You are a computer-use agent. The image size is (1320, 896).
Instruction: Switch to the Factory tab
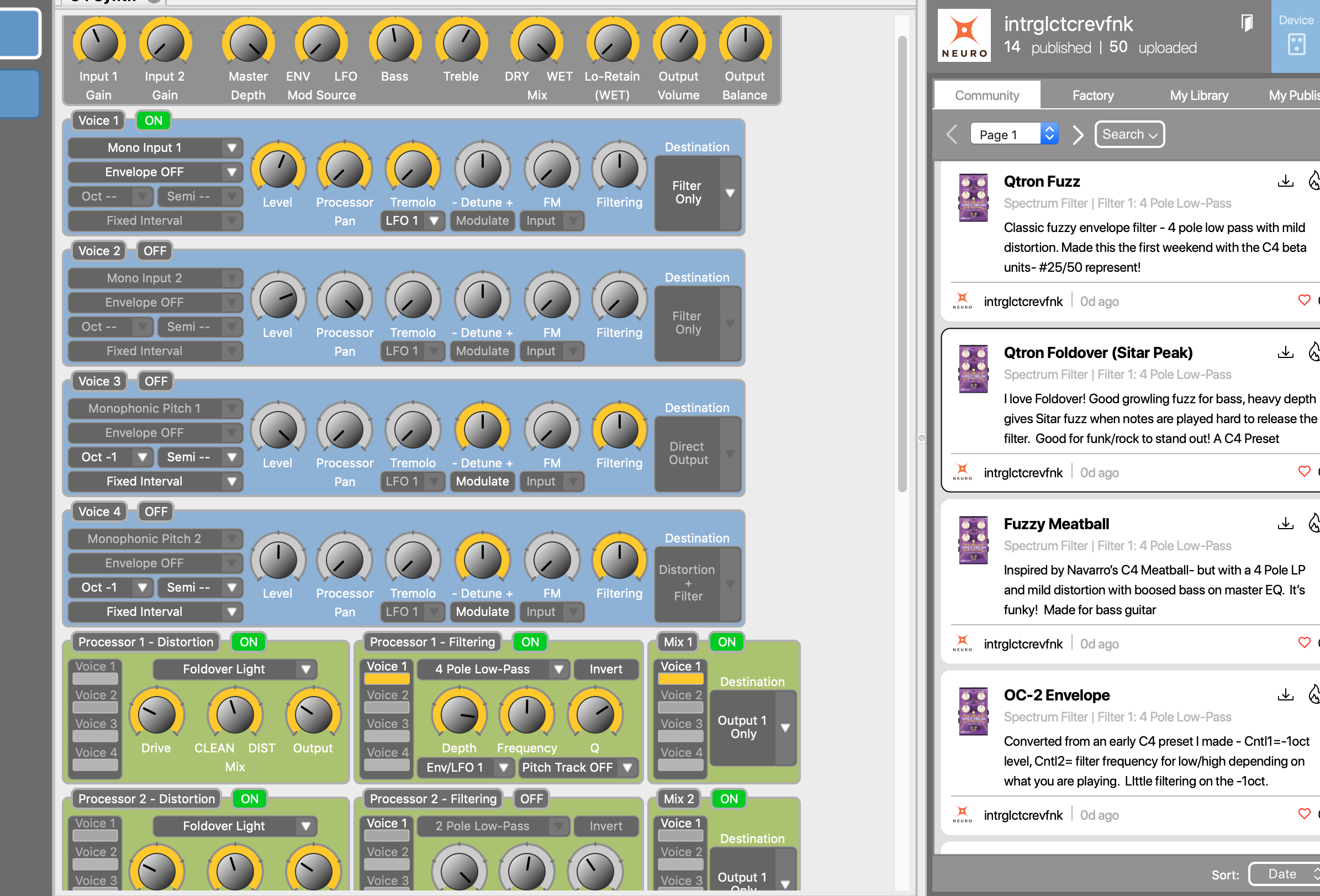click(1093, 96)
